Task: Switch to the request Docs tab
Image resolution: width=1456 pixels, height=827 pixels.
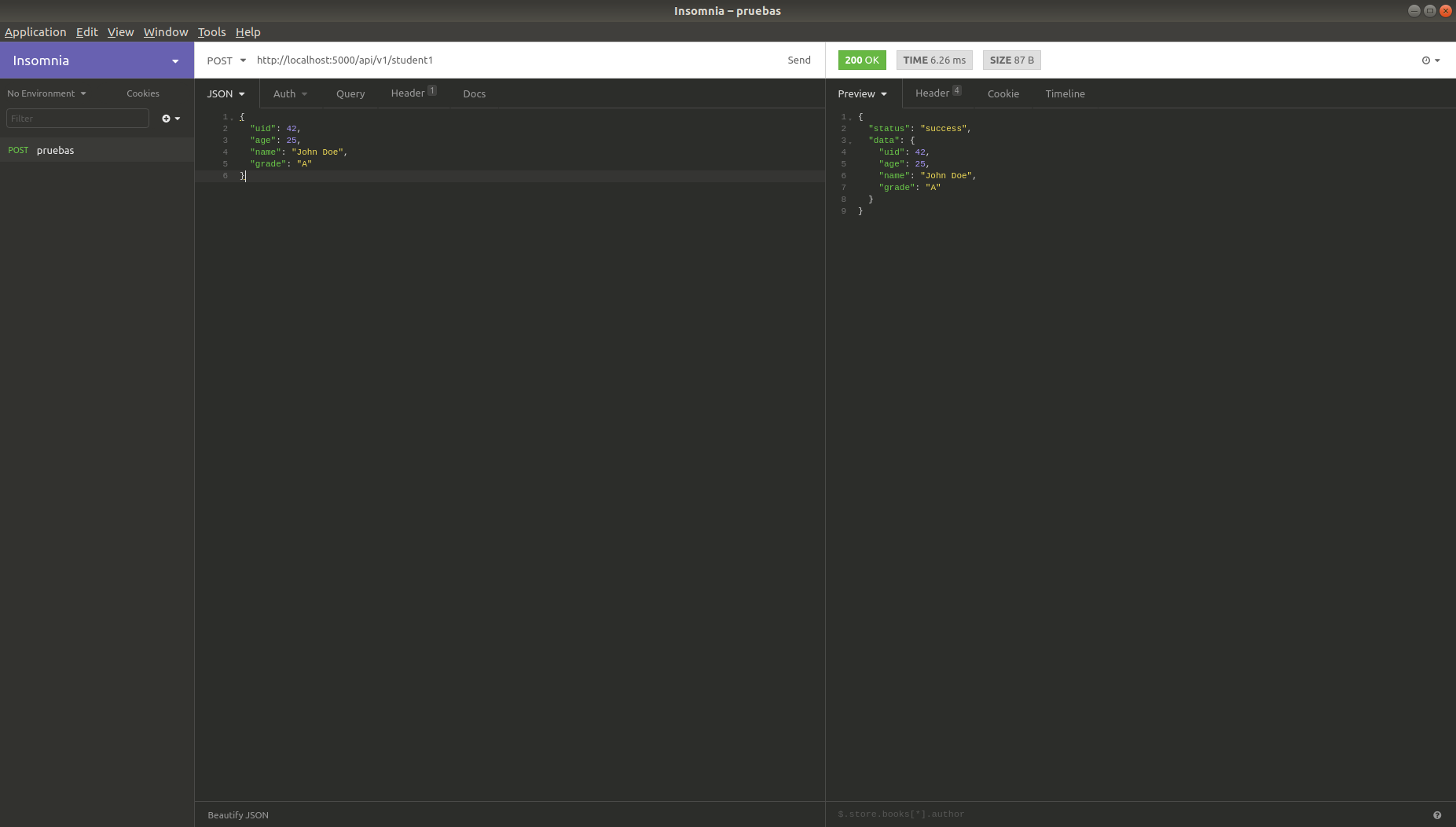Action: point(474,93)
